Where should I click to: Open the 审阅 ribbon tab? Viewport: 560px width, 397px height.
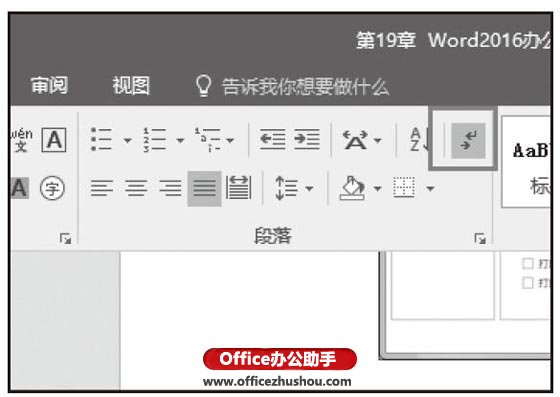[49, 85]
